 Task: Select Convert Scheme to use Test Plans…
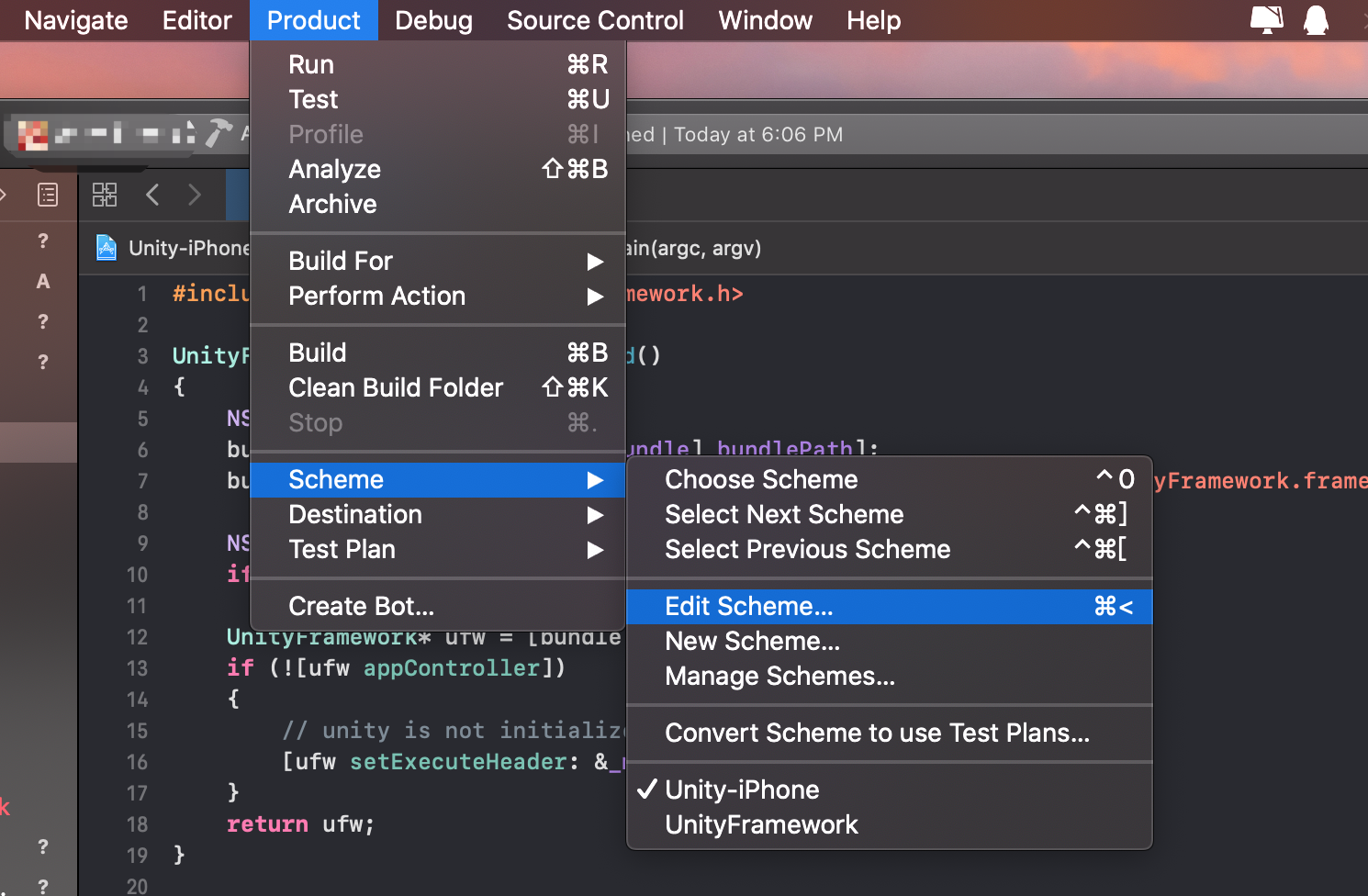(889, 733)
